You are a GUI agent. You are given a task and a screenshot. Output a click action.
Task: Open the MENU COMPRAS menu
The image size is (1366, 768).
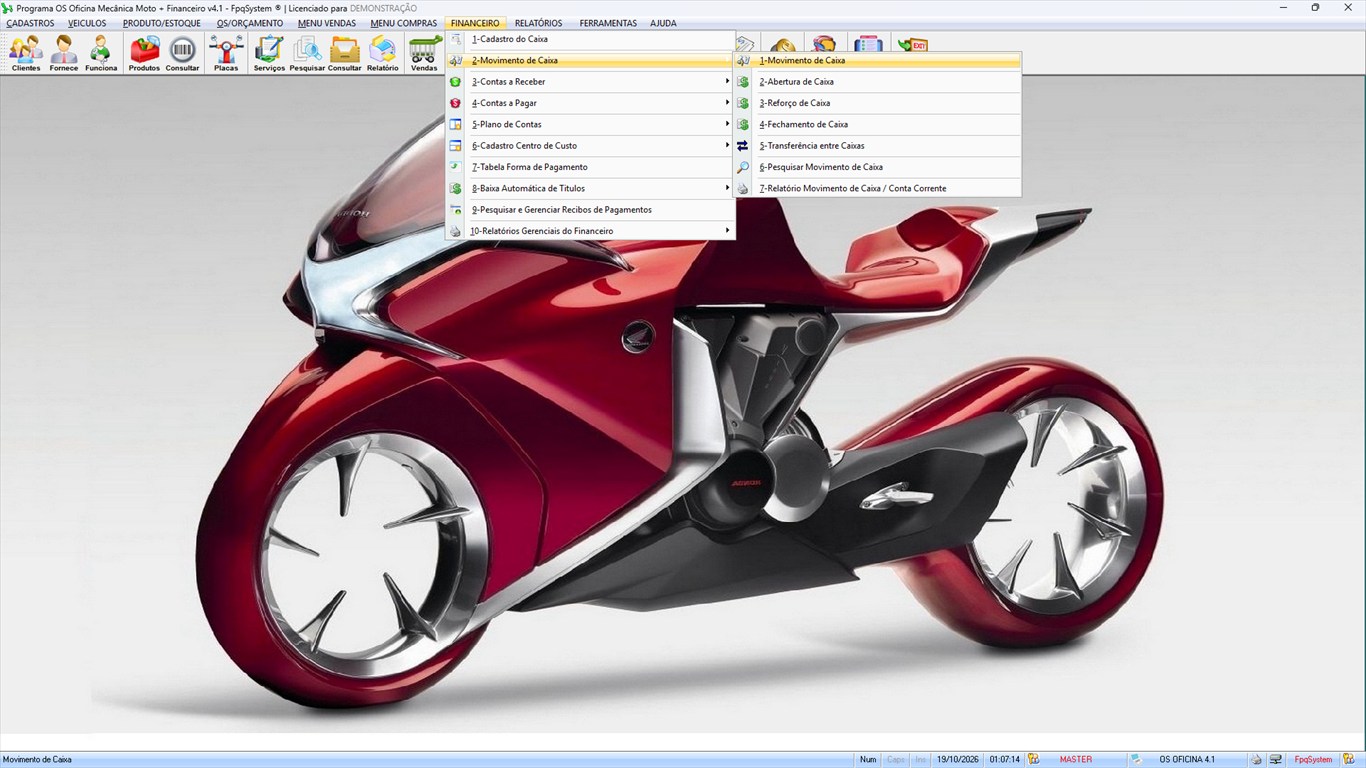[403, 23]
